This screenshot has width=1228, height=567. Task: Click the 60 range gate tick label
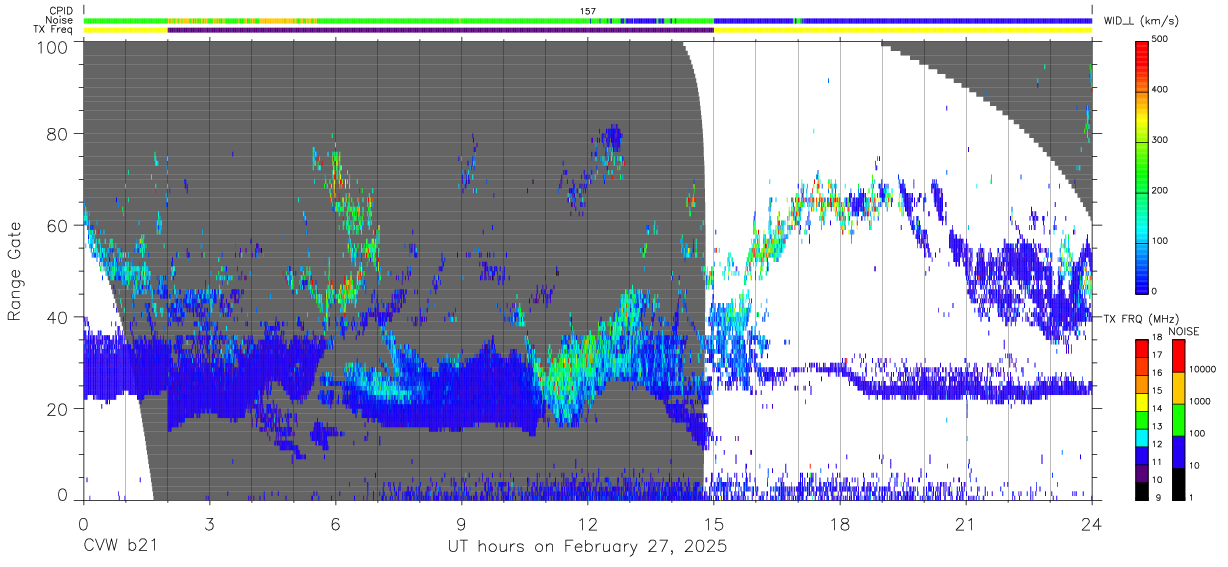click(x=60, y=225)
